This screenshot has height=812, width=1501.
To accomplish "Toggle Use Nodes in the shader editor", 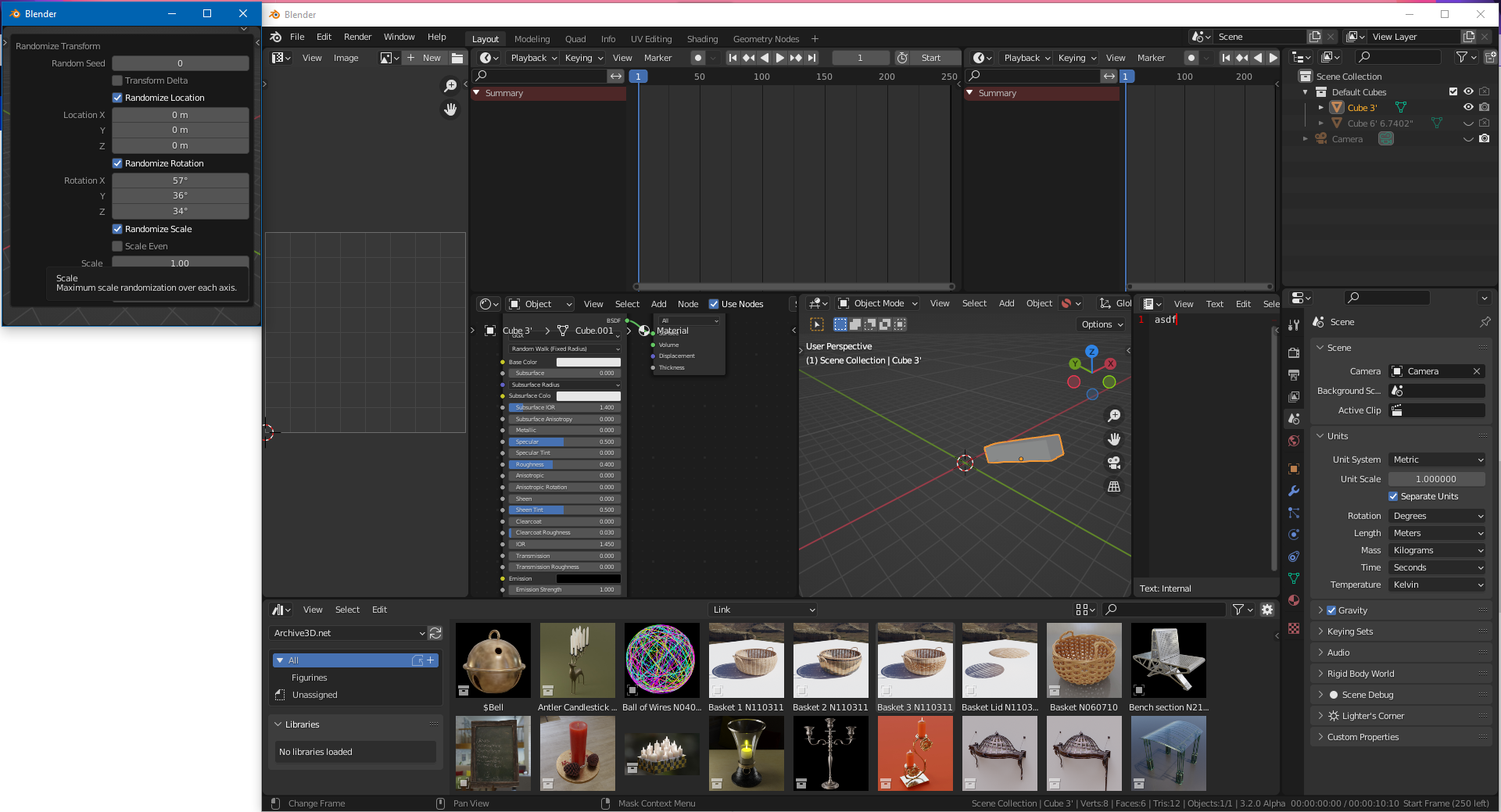I will click(714, 304).
